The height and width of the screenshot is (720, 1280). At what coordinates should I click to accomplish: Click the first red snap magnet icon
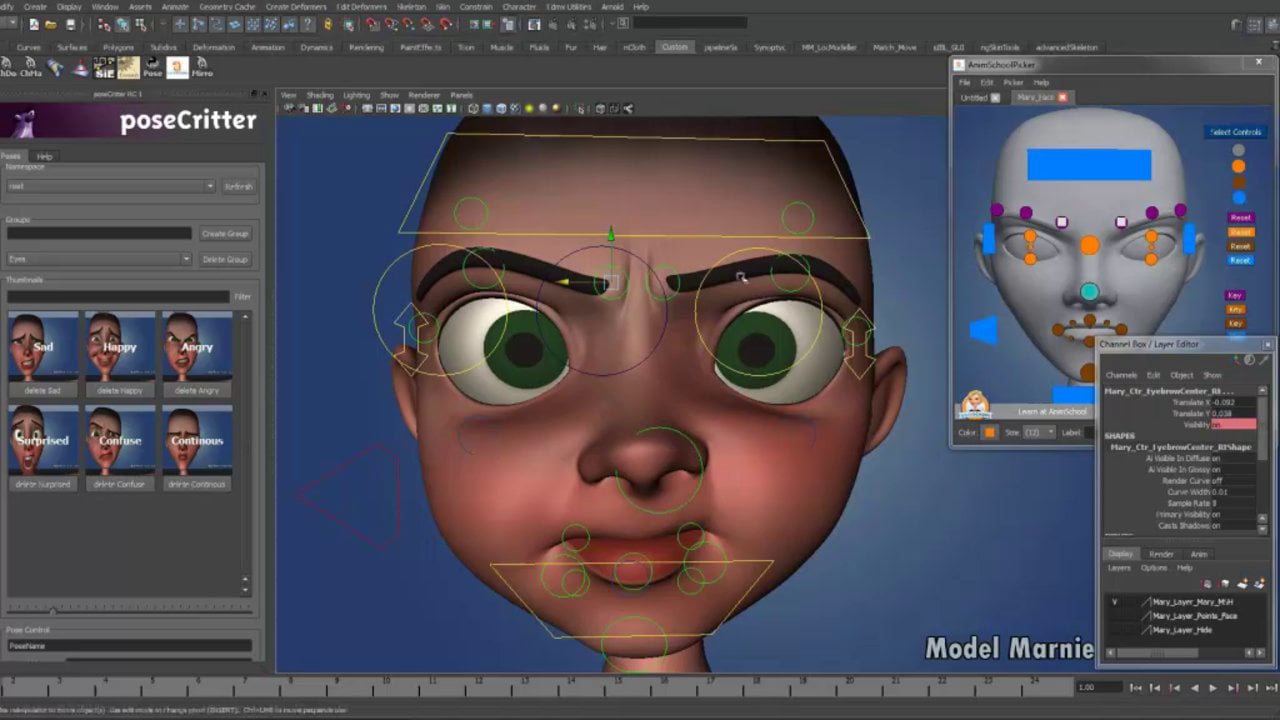click(x=372, y=25)
